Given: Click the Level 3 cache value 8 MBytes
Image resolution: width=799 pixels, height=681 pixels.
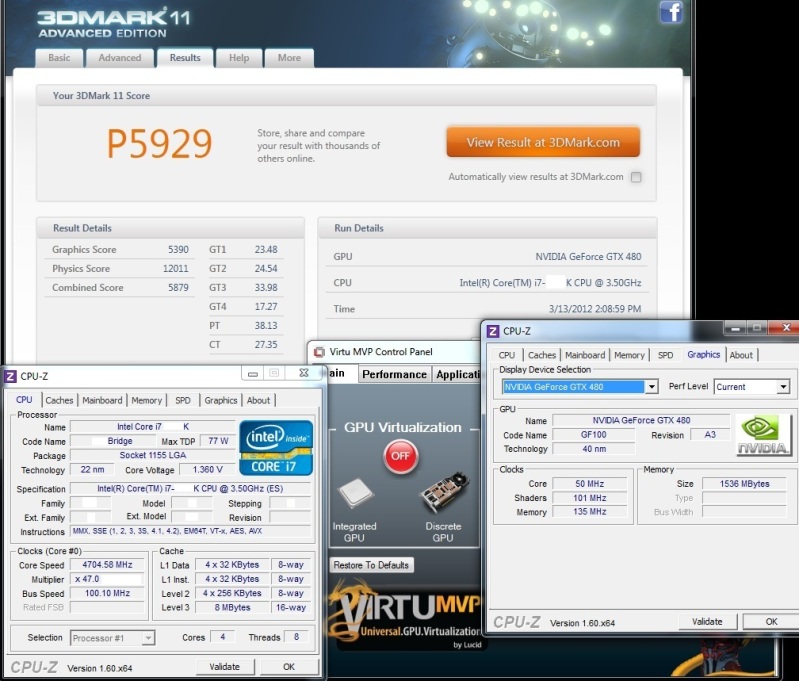Looking at the screenshot, I should tap(232, 608).
